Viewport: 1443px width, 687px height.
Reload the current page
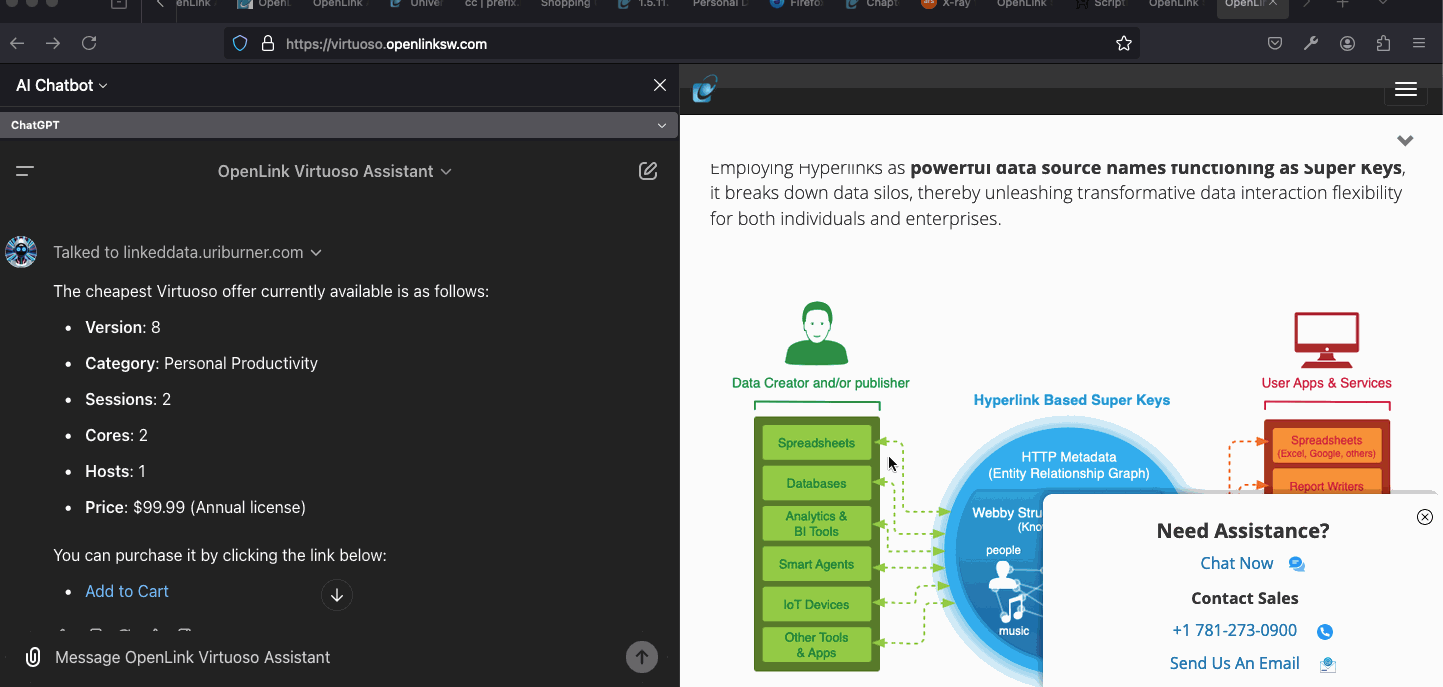89,44
